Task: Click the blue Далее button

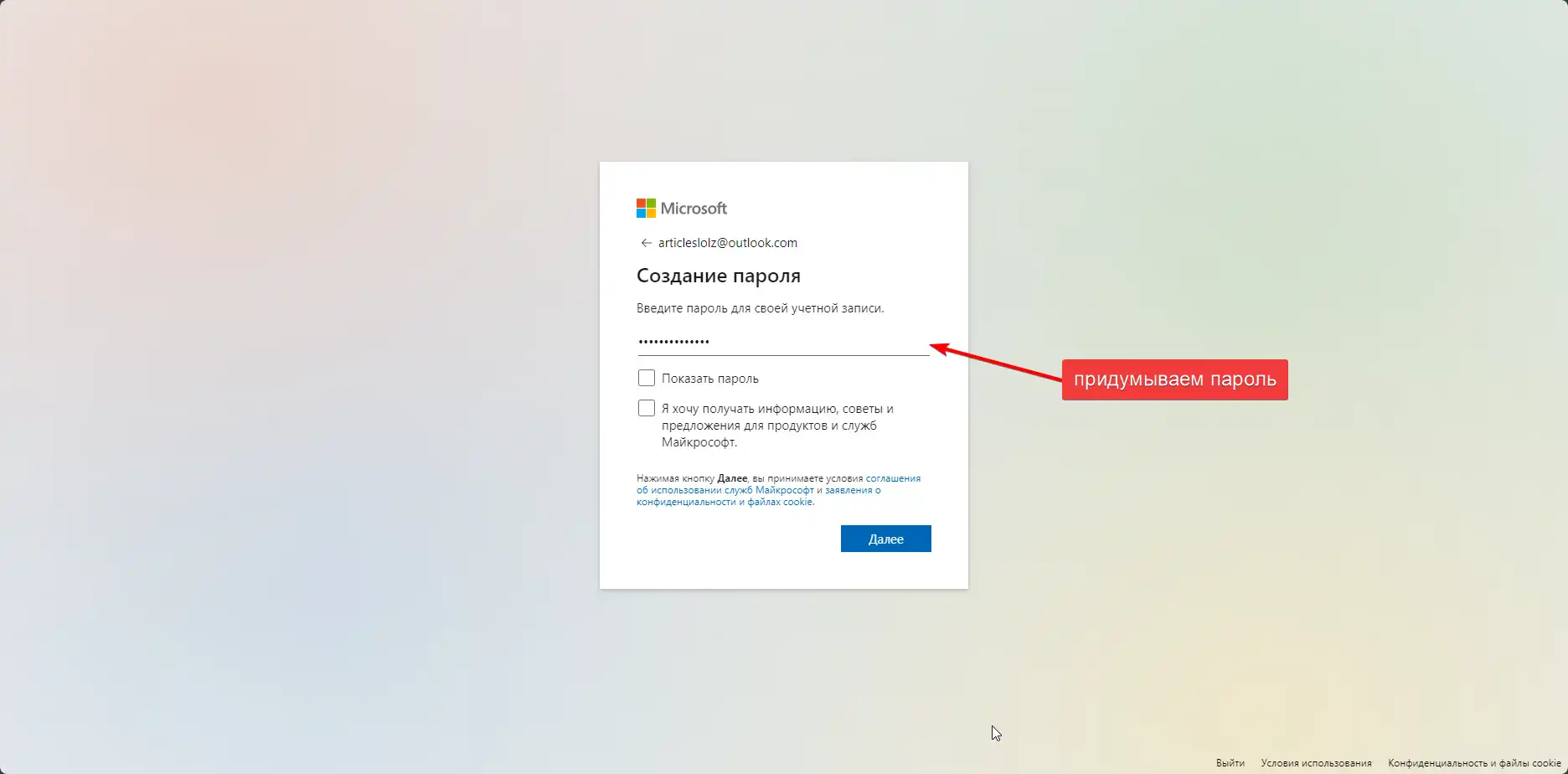Action: 886,539
